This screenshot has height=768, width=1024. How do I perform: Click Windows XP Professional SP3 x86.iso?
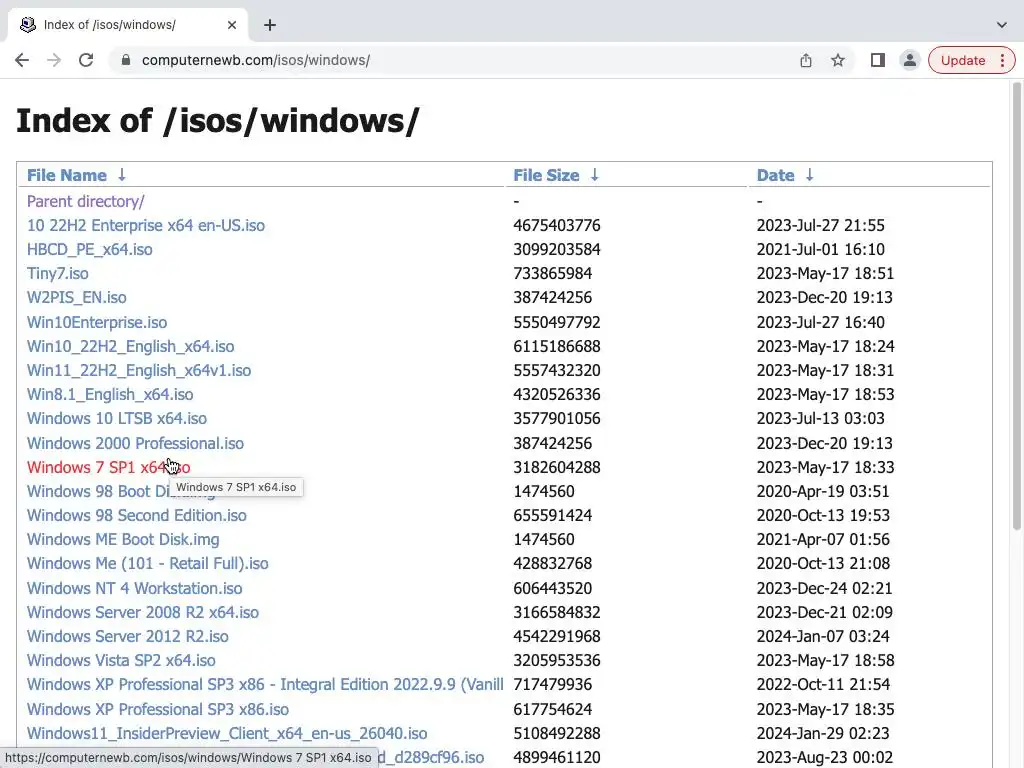pyautogui.click(x=157, y=710)
